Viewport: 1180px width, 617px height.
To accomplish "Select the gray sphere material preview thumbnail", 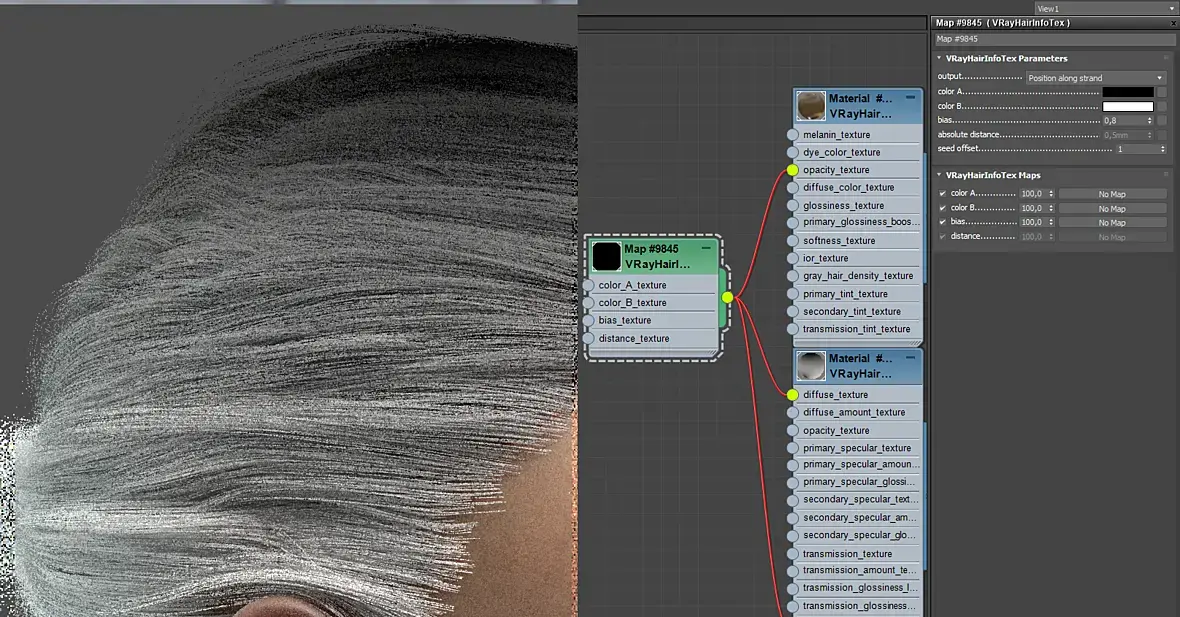I will [x=810, y=366].
